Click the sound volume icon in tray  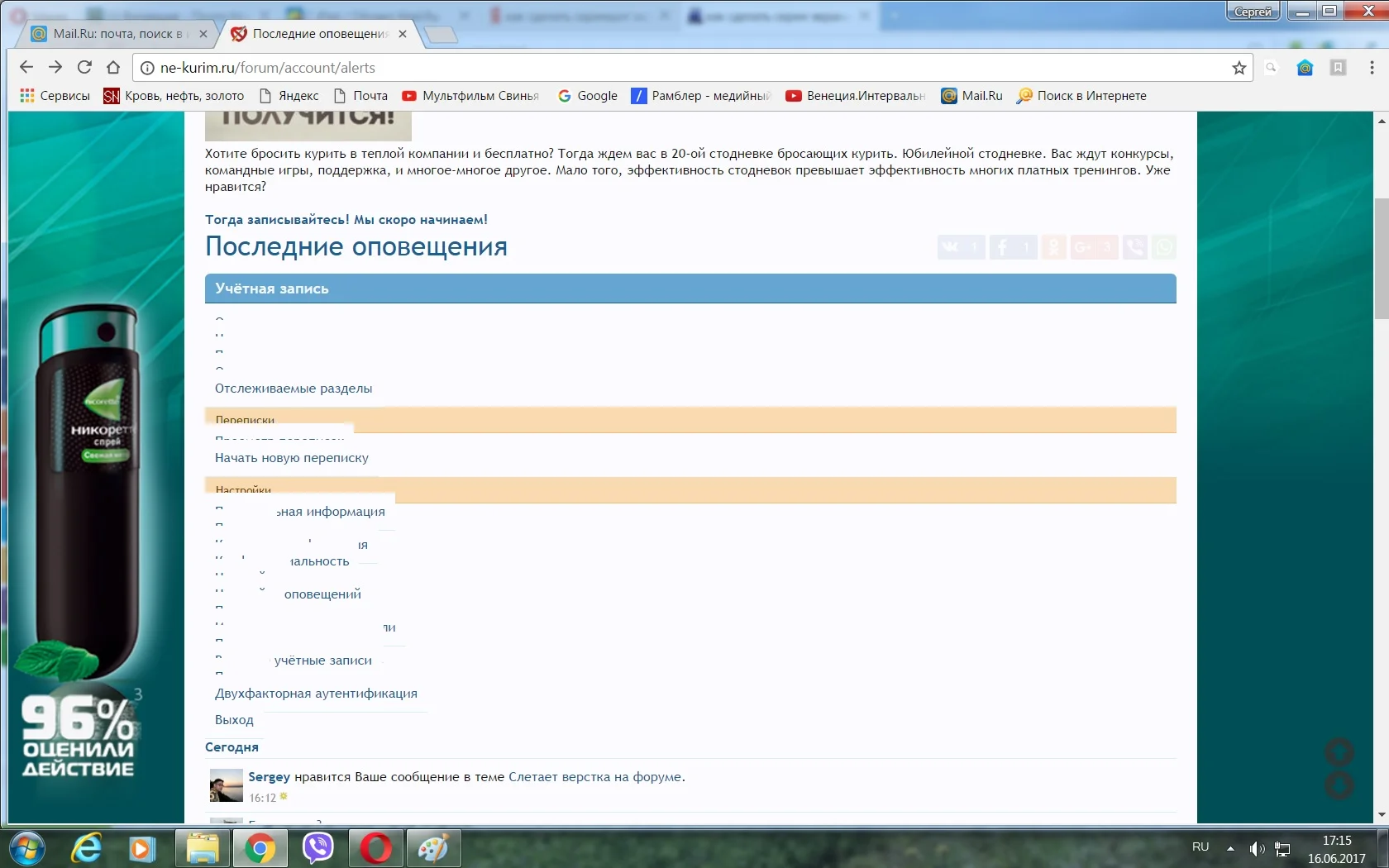tap(1256, 849)
